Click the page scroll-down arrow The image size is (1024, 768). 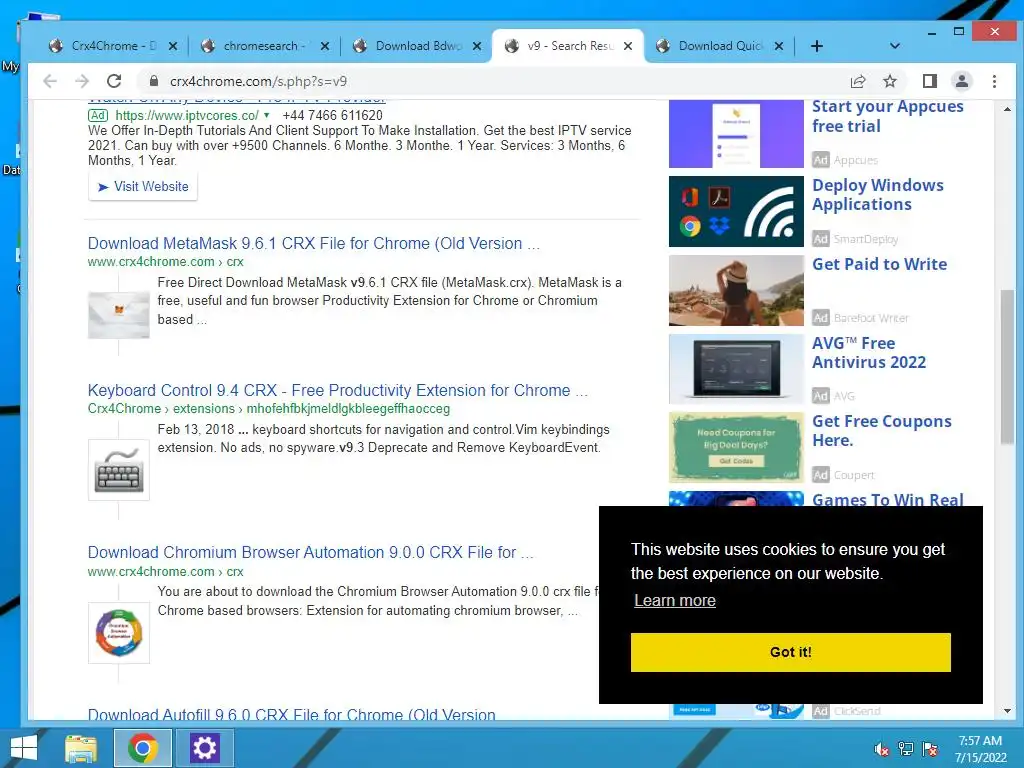click(1007, 711)
